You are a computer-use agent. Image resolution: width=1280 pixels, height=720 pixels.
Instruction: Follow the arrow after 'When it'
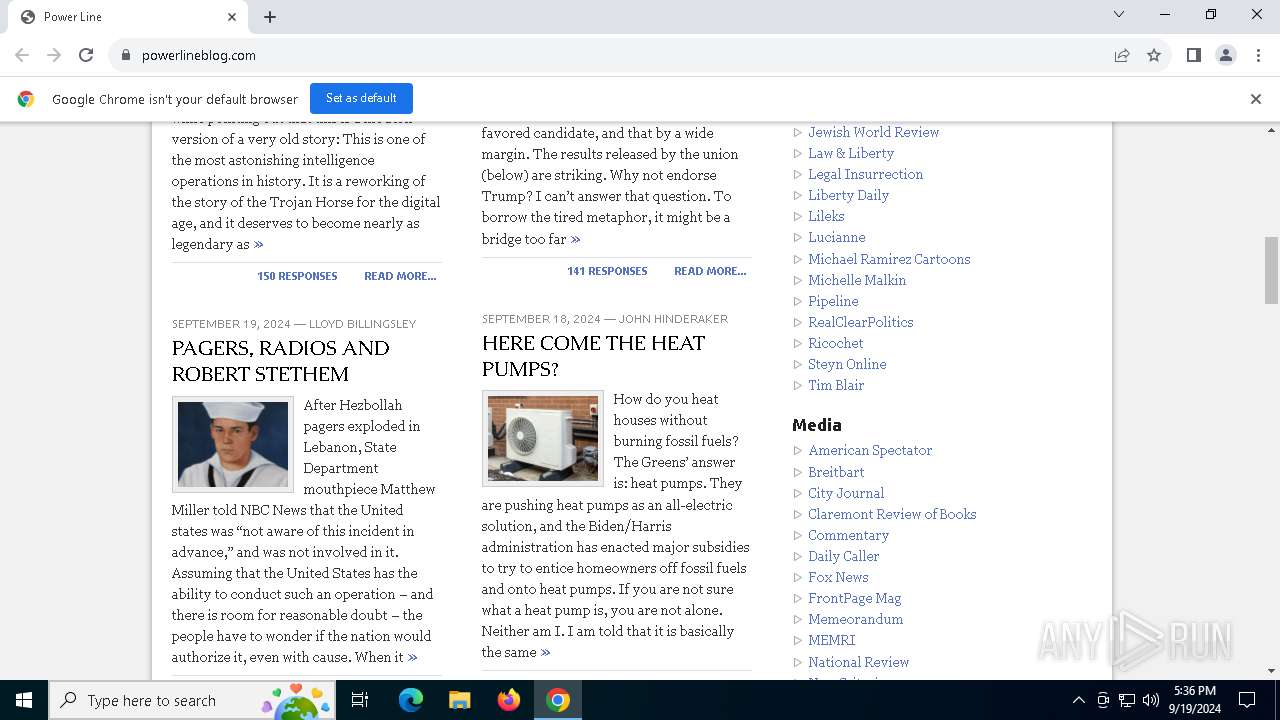click(x=412, y=657)
